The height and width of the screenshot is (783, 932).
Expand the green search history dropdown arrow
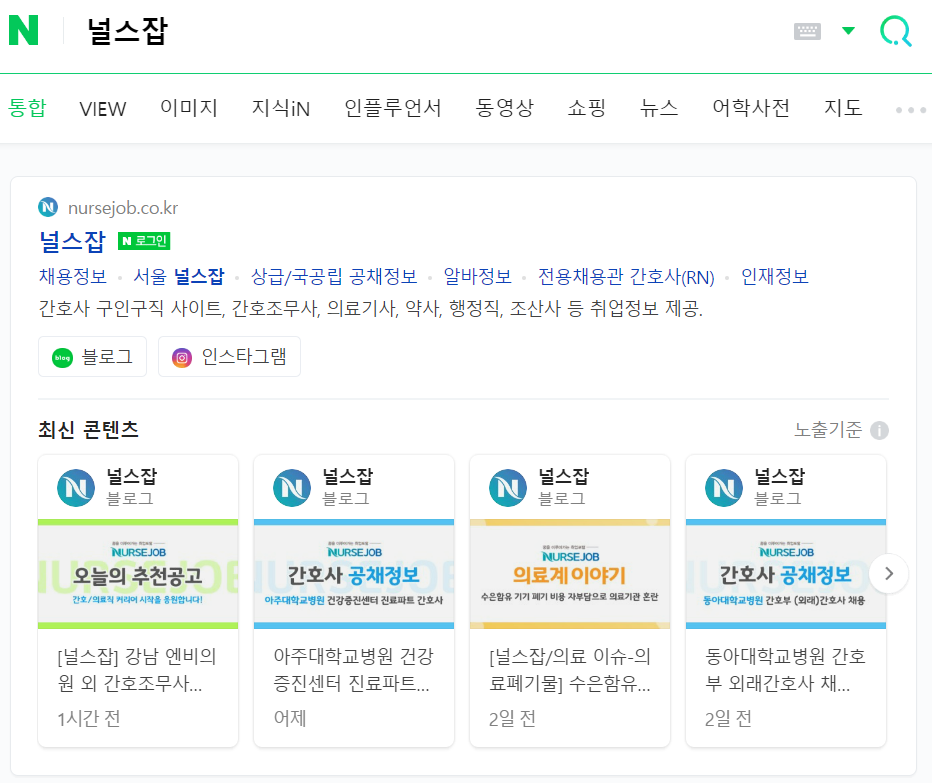(849, 30)
